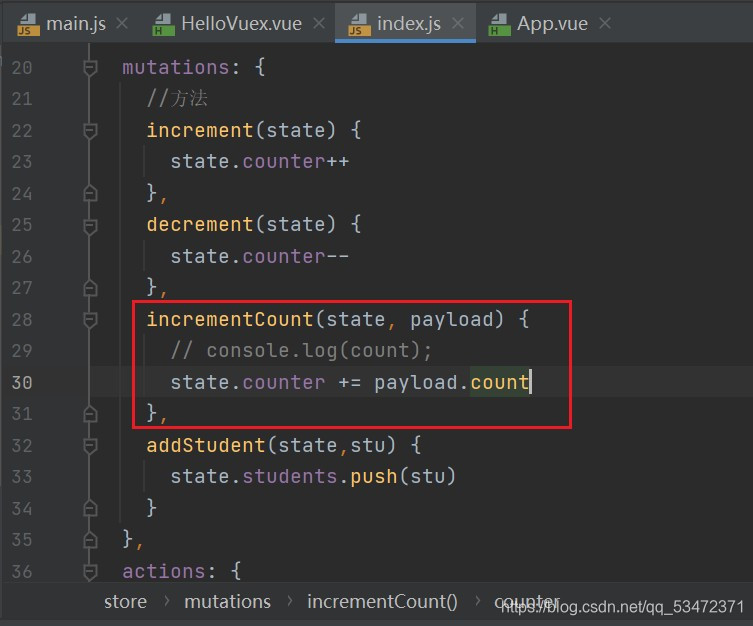Open the App.vue tab
The height and width of the screenshot is (626, 753).
(x=552, y=24)
